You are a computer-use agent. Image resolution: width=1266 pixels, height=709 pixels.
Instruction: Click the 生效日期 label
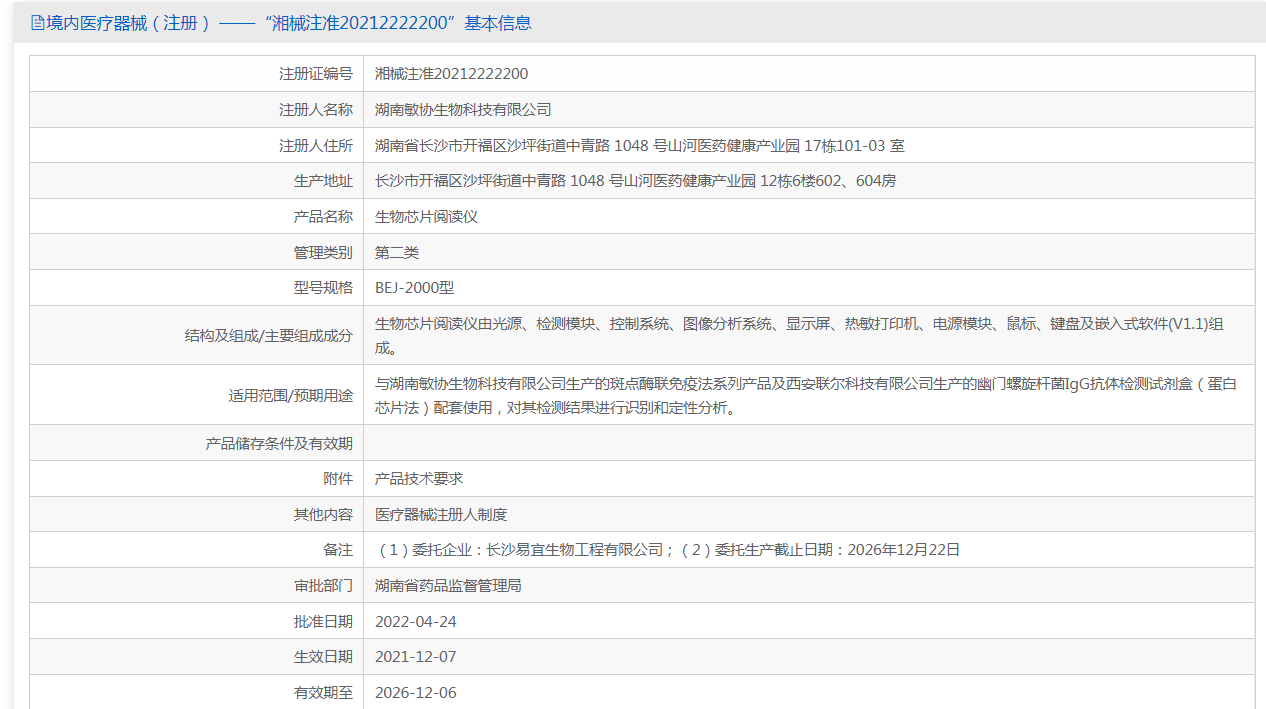click(323, 657)
